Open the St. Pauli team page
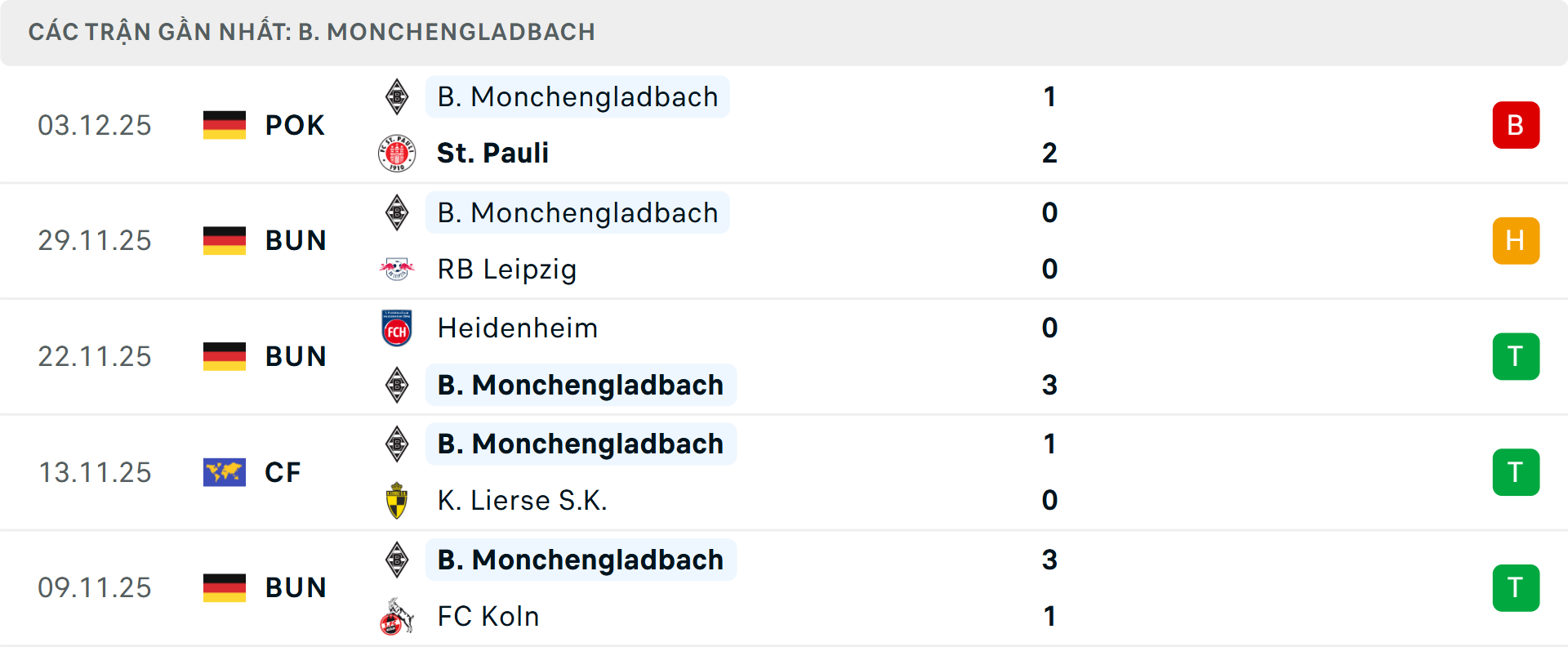1568x647 pixels. pyautogui.click(x=492, y=152)
